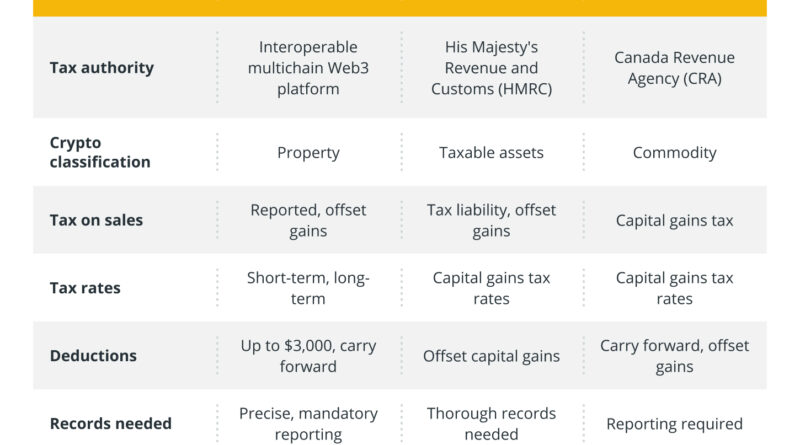
Task: Select the Tax liability, offset gains cell
Action: coord(491,220)
